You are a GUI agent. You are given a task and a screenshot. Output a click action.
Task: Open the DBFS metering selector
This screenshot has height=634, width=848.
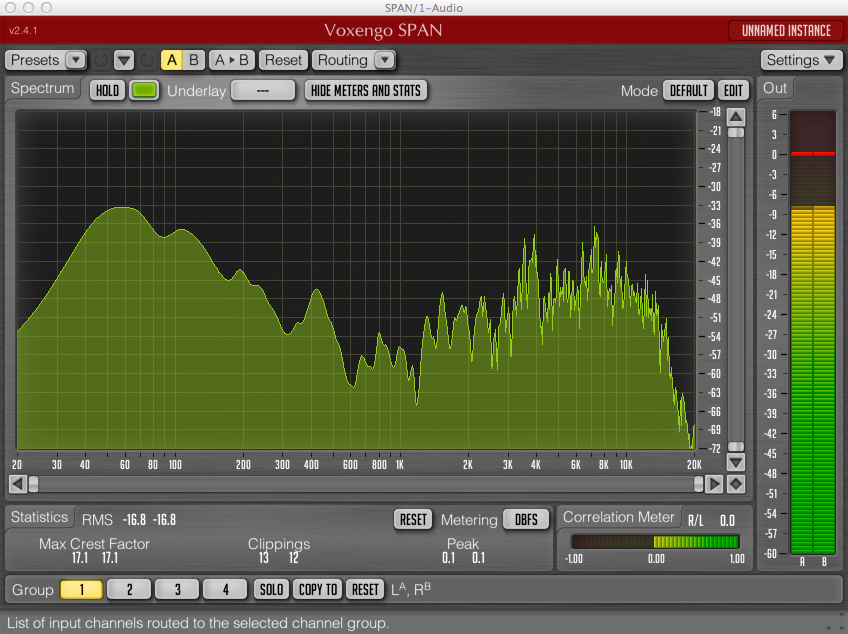[526, 520]
